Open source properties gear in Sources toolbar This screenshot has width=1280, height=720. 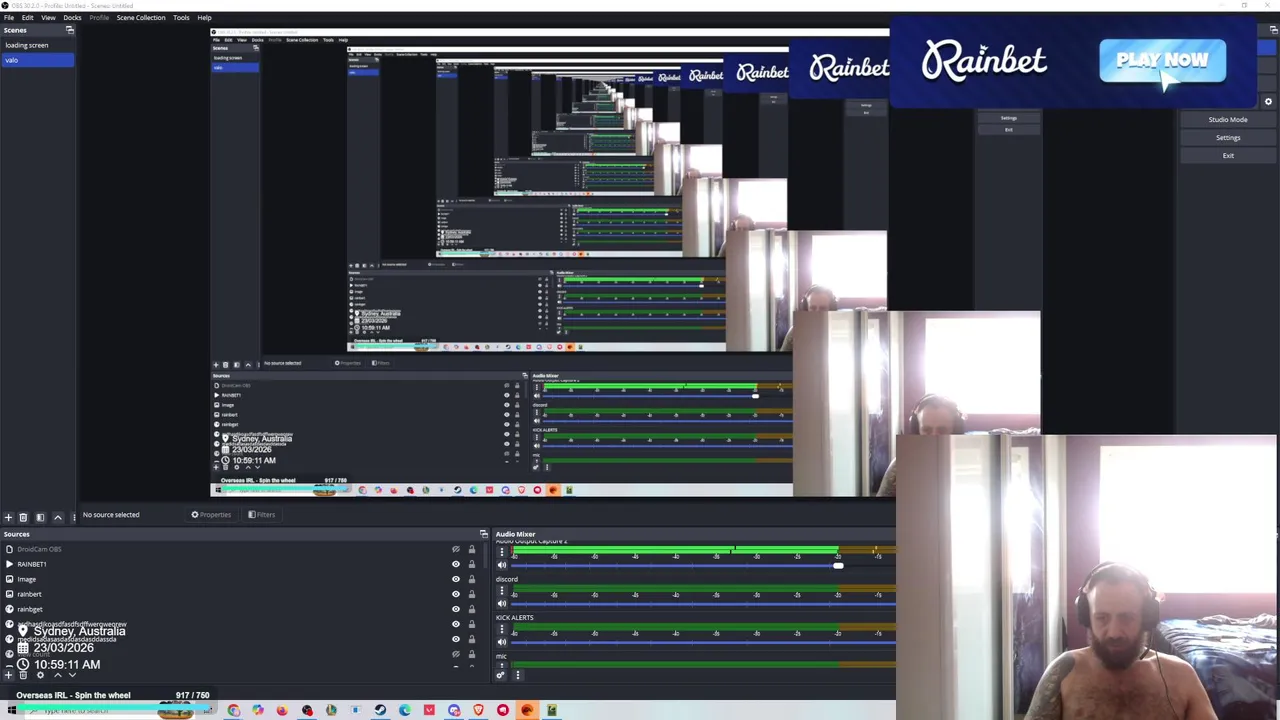(40, 675)
